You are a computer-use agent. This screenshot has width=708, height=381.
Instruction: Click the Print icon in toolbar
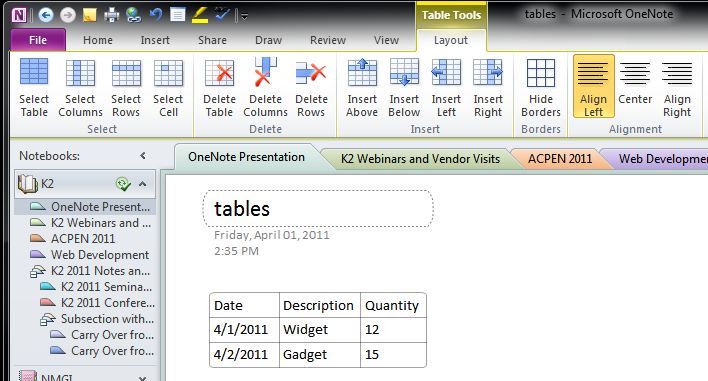pyautogui.click(x=112, y=15)
